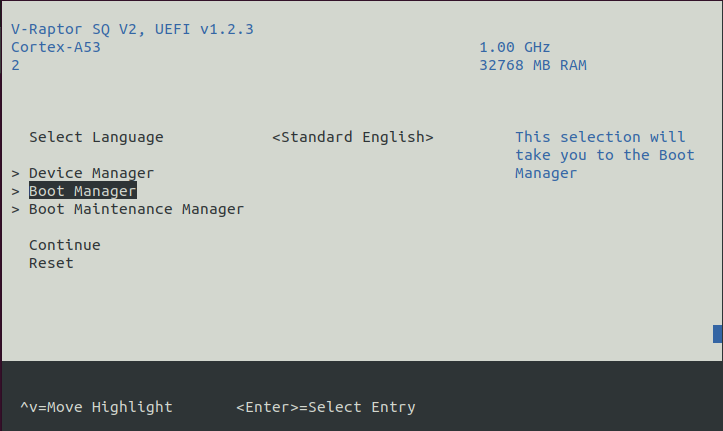Screen dimensions: 723x431
Task: Click the Move Highlight key hint
Action: (96, 407)
